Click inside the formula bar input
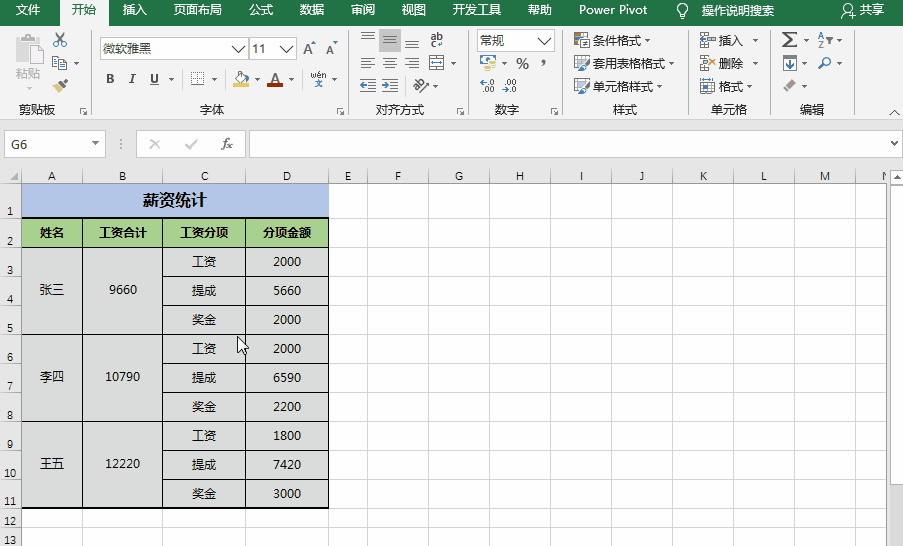 tap(570, 144)
